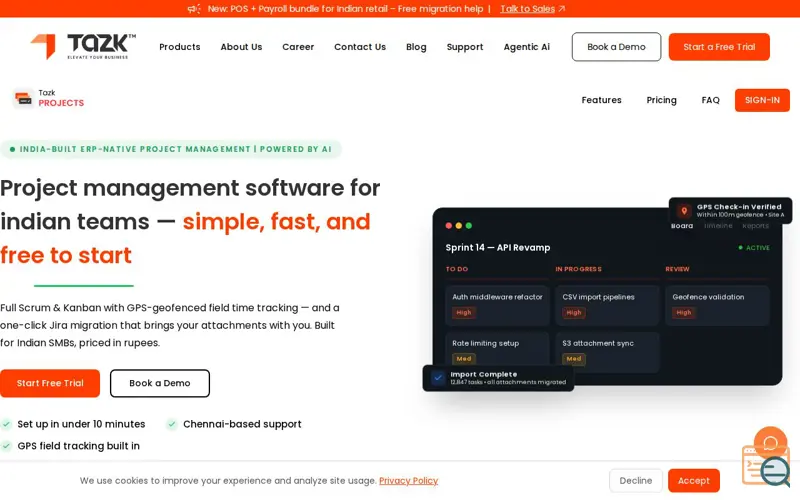Open the Support menu item

point(465,47)
